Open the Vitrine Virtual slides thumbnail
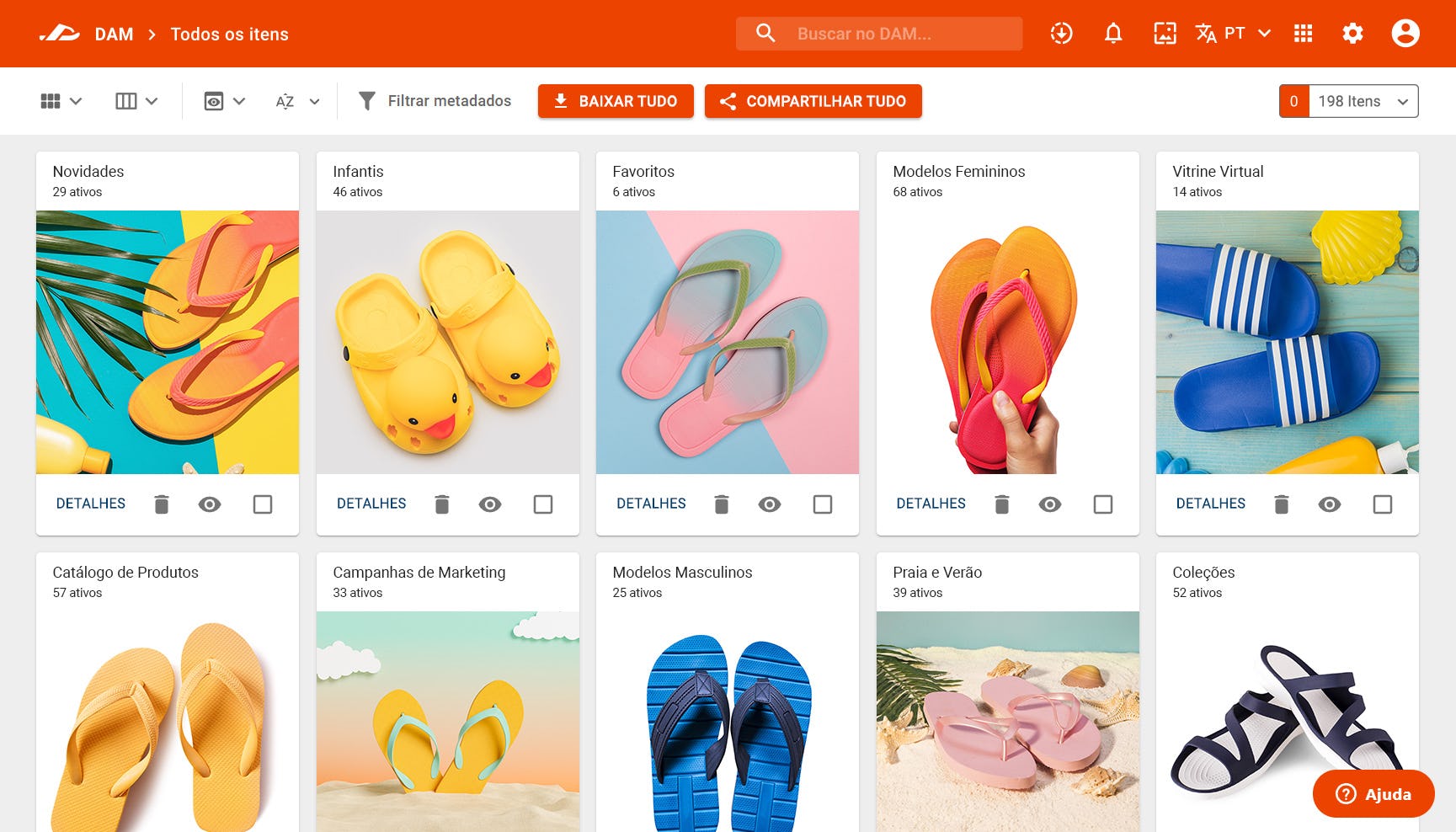The width and height of the screenshot is (1456, 832). pyautogui.click(x=1288, y=342)
